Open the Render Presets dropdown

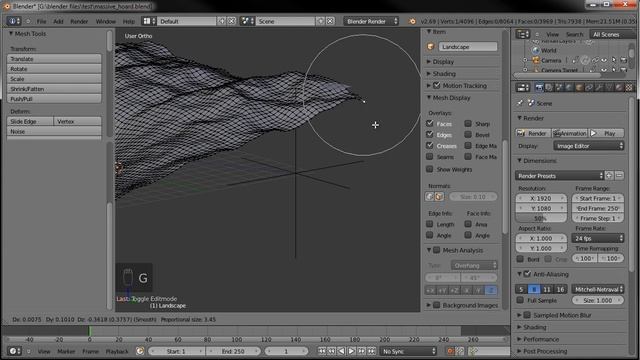click(560, 176)
